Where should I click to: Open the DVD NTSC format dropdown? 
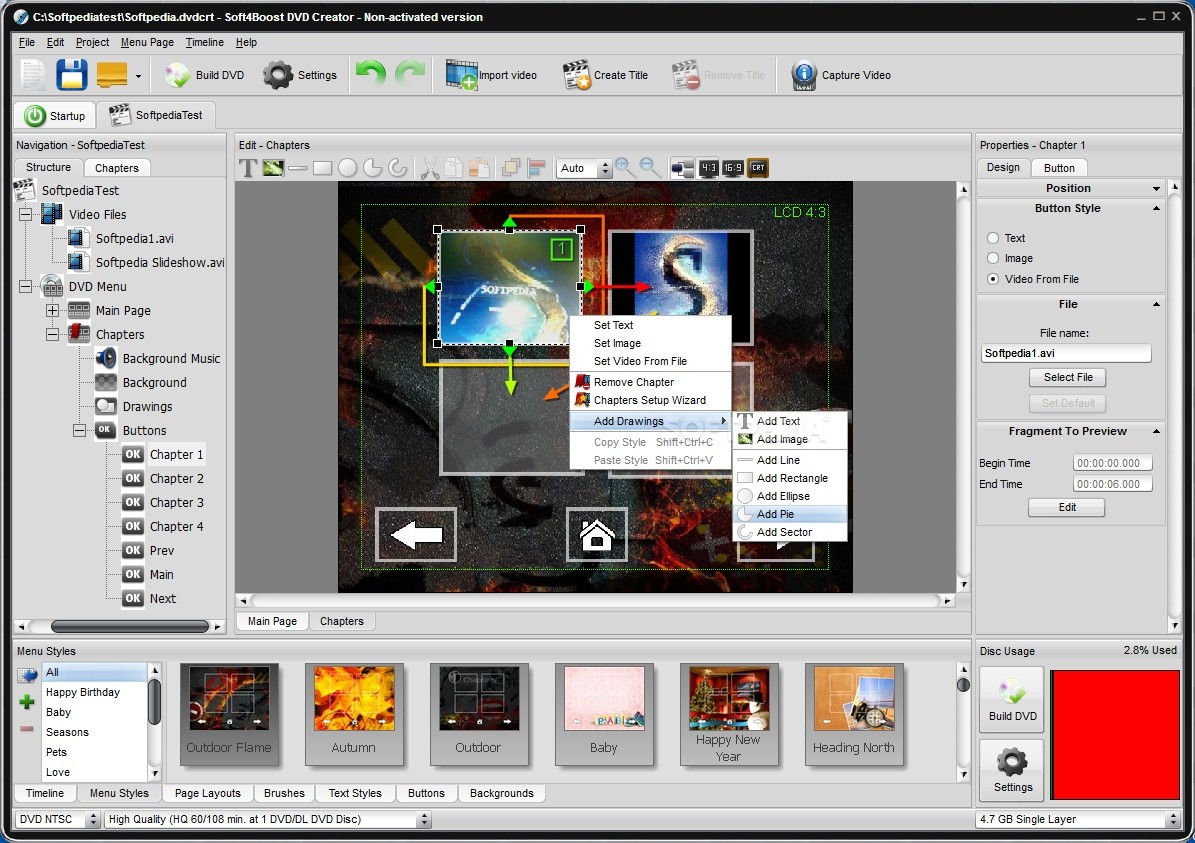[94, 819]
